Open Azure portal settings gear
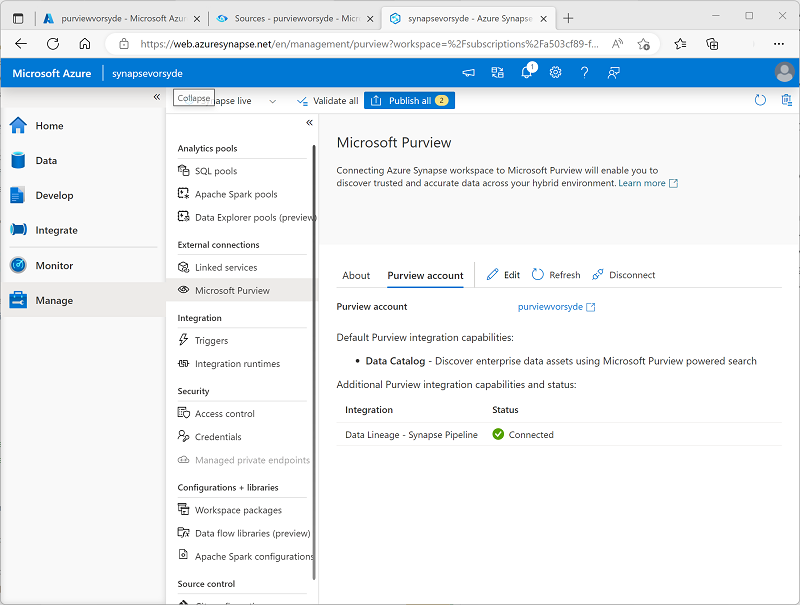 coord(555,72)
